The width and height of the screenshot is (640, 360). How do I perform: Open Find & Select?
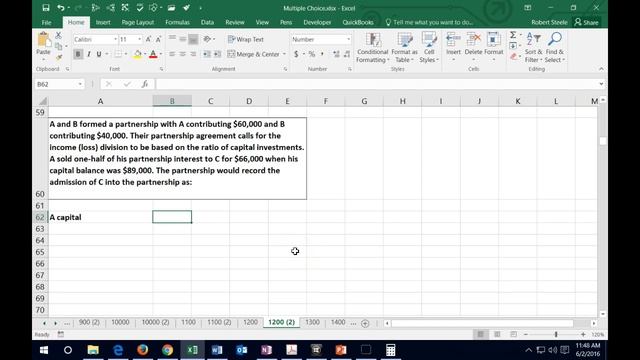tap(555, 47)
